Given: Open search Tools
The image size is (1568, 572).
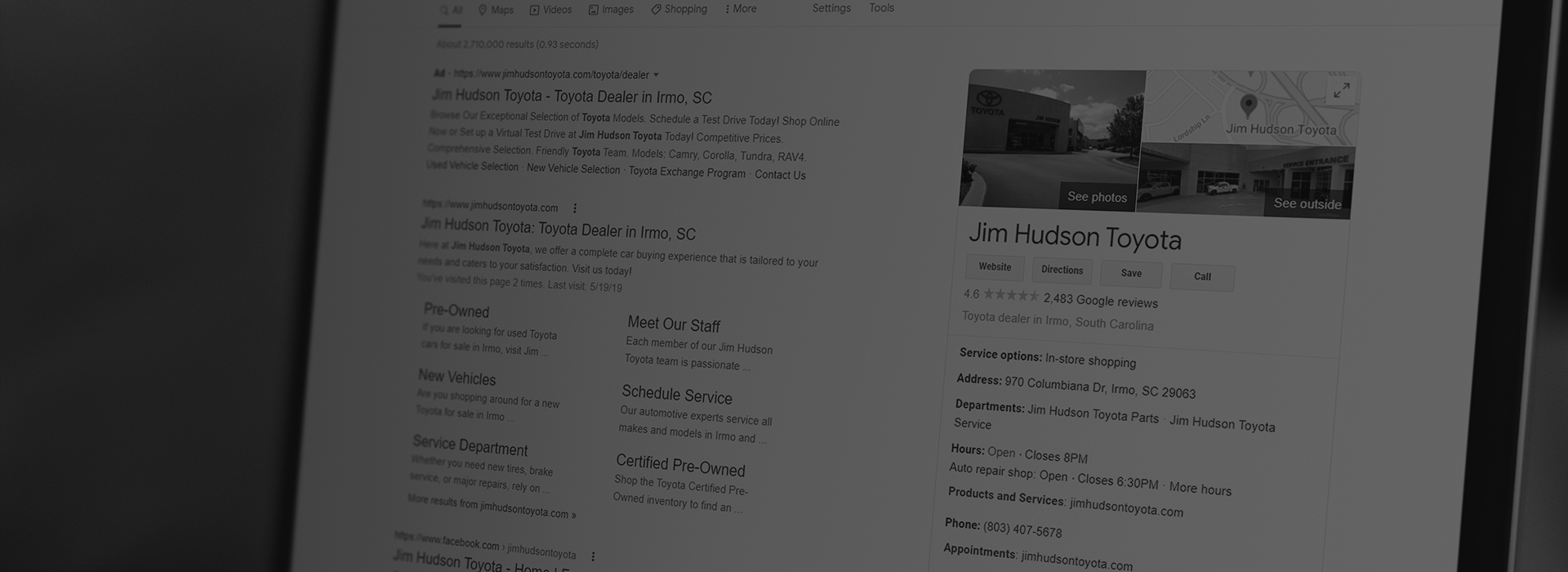Looking at the screenshot, I should coord(881,8).
